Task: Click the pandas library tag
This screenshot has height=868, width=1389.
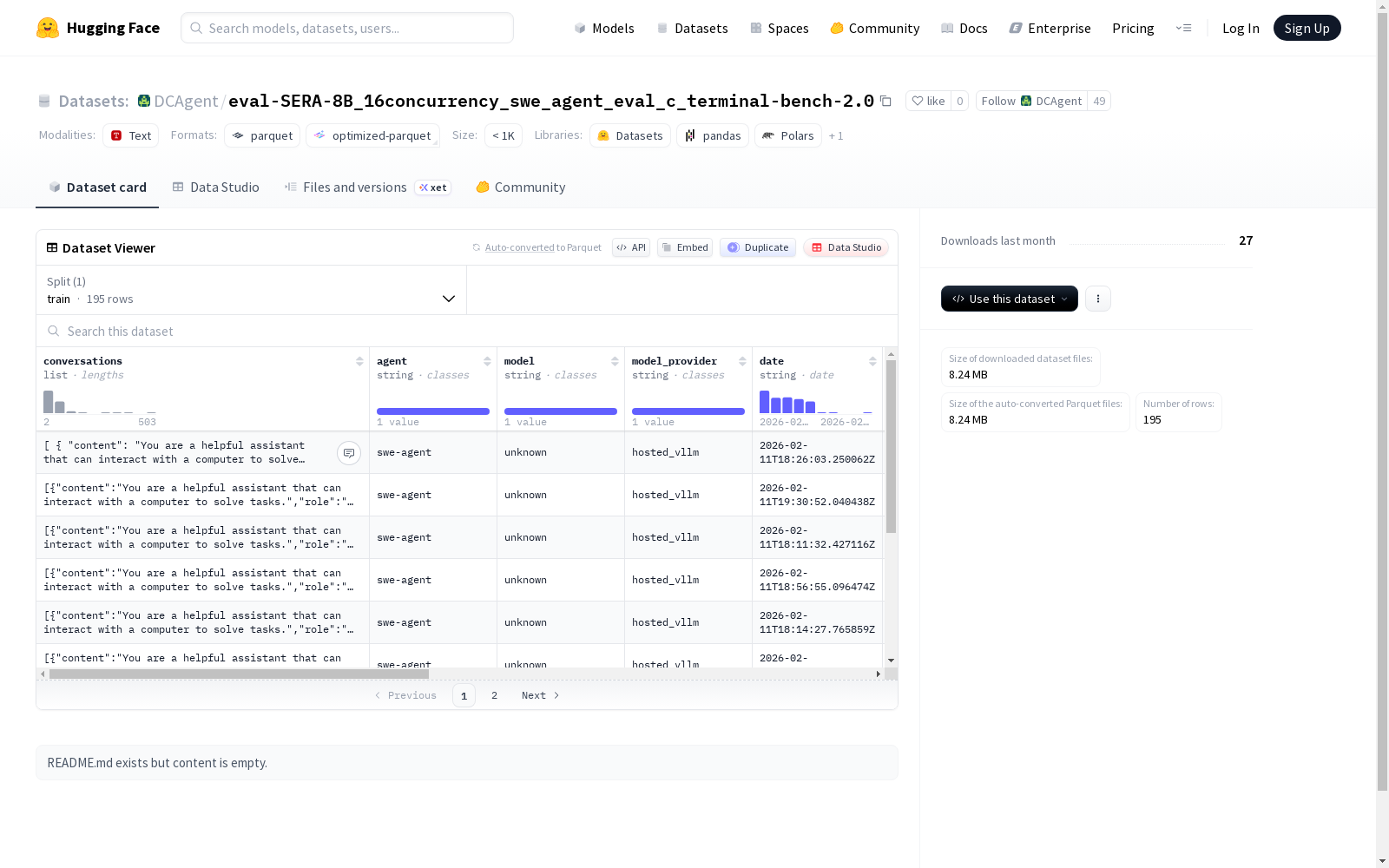Action: (x=713, y=135)
